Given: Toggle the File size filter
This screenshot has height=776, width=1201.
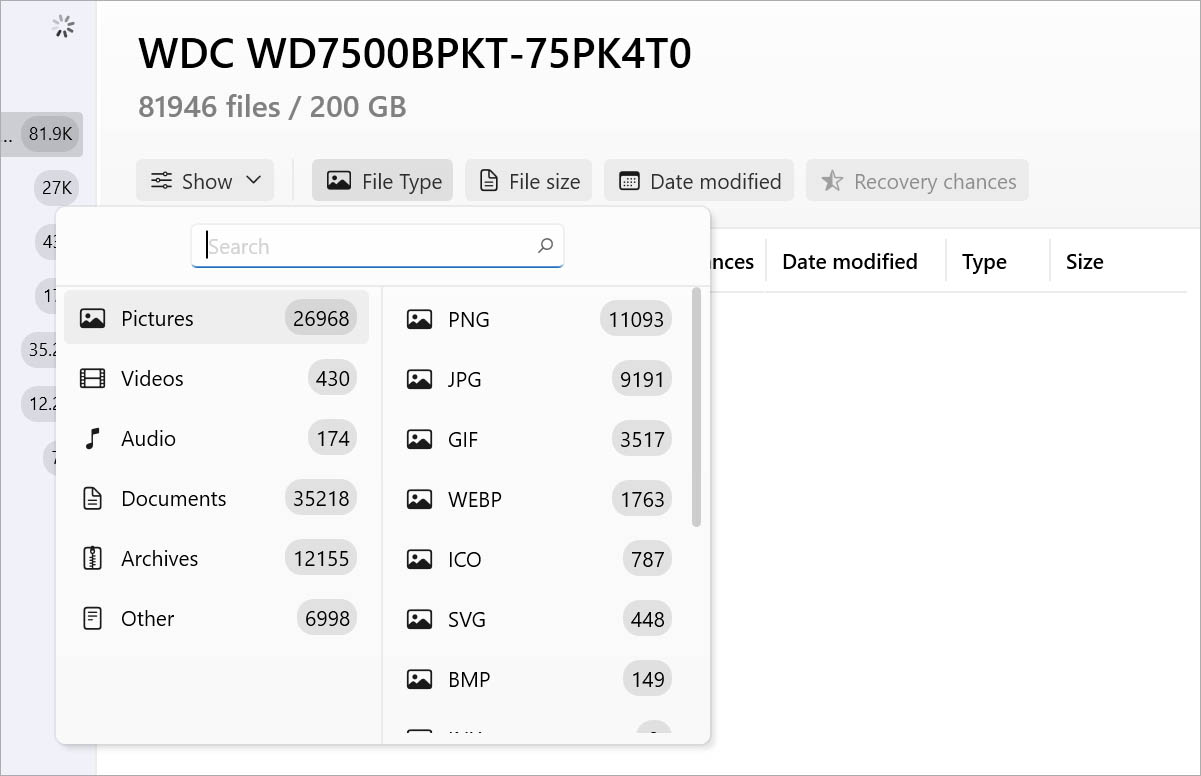Looking at the screenshot, I should pos(528,181).
